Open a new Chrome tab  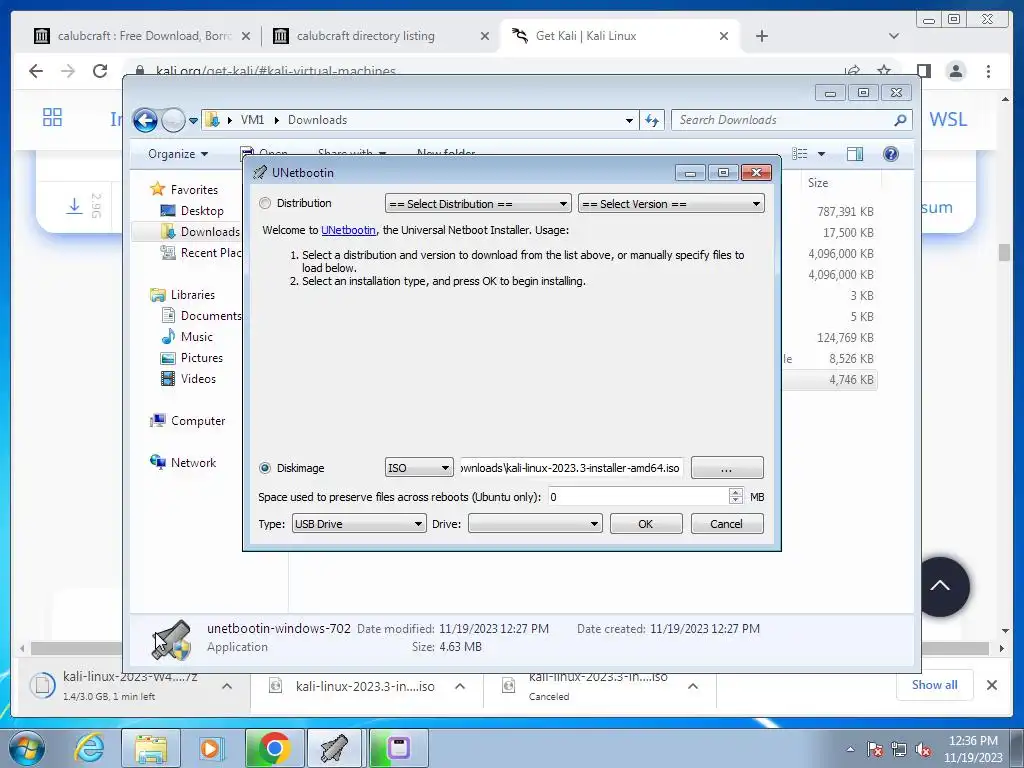click(x=761, y=36)
